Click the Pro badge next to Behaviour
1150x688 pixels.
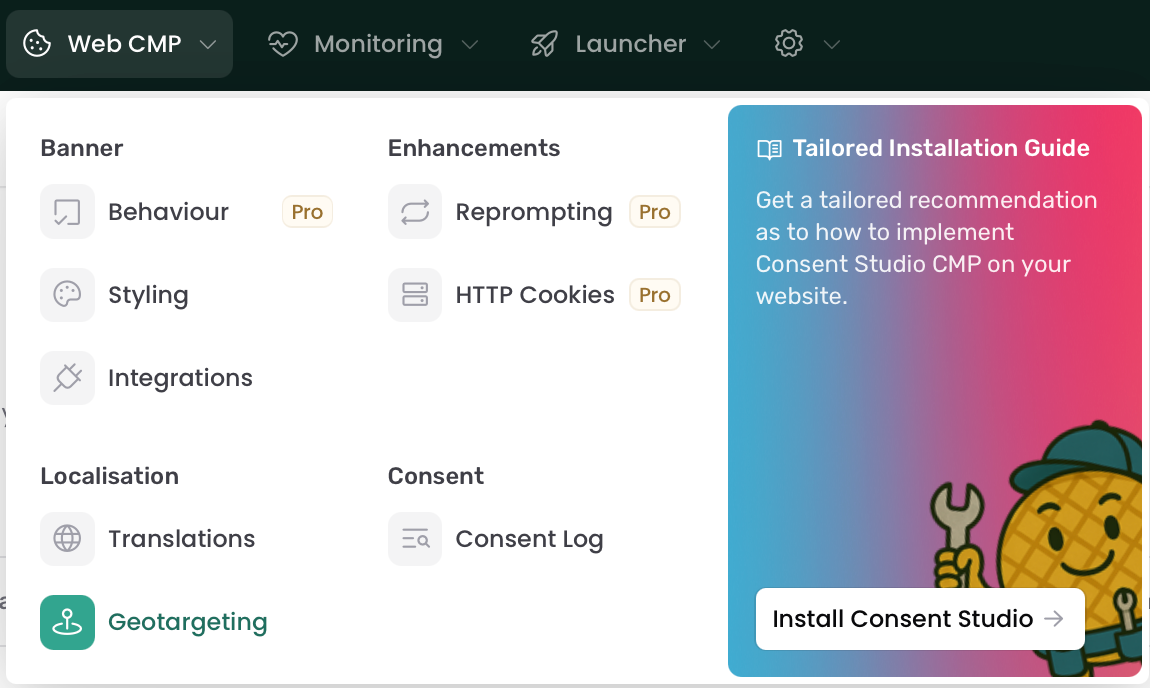pos(307,212)
